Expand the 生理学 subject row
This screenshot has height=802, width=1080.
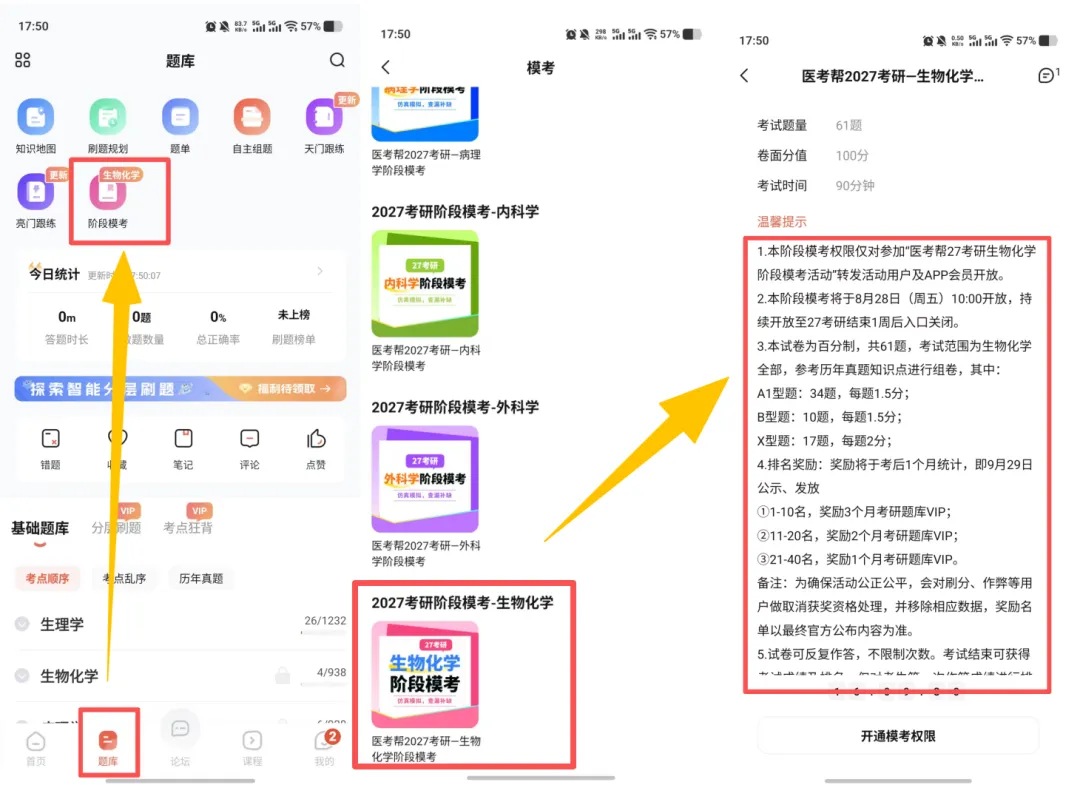coord(180,624)
